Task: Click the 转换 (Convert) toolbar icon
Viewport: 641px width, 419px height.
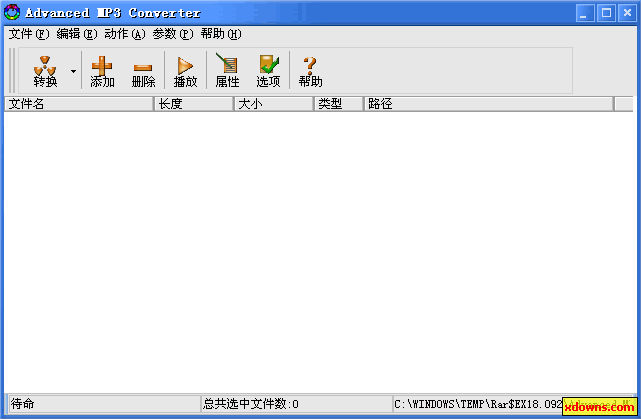Action: (45, 71)
